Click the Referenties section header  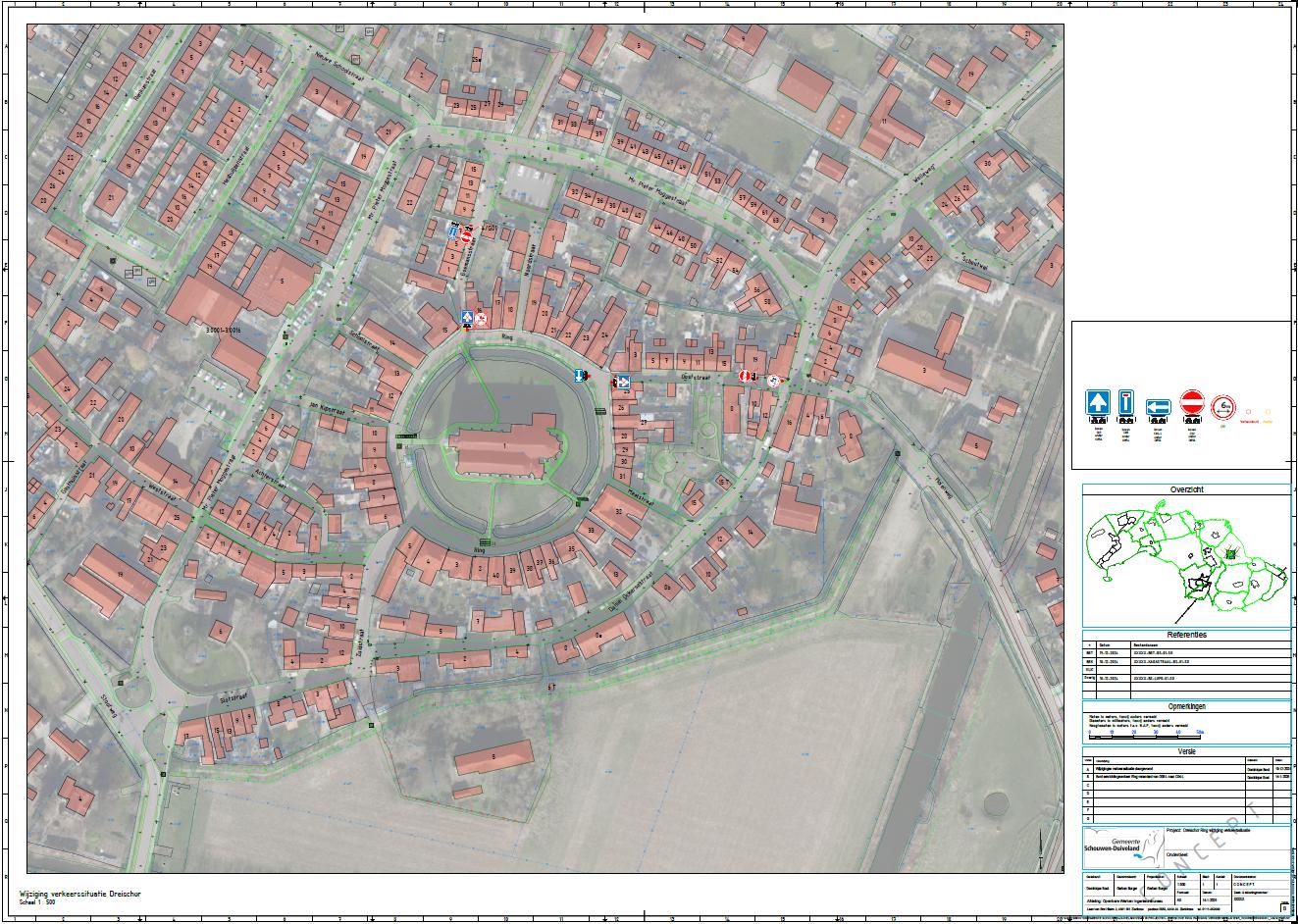[1186, 635]
